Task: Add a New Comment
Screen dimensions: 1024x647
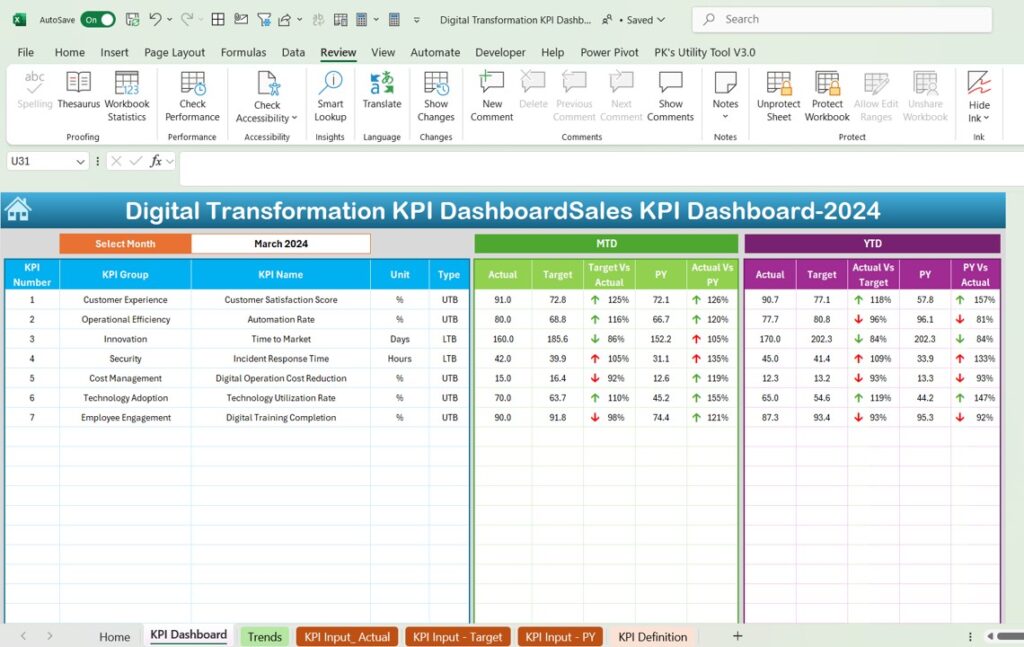Action: [492, 97]
